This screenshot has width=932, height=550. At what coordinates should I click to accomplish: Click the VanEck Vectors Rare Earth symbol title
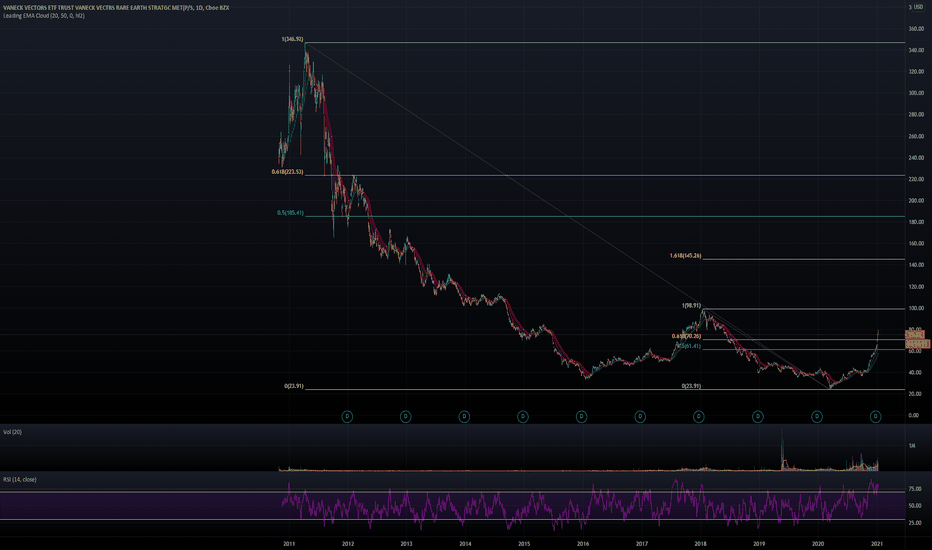coord(116,8)
